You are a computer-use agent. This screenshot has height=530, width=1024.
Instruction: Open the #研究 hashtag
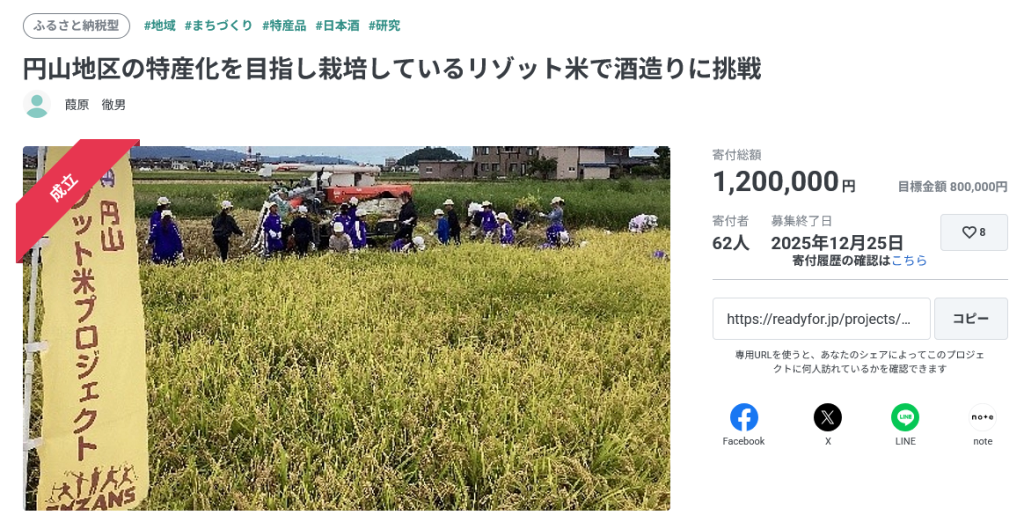point(384,25)
